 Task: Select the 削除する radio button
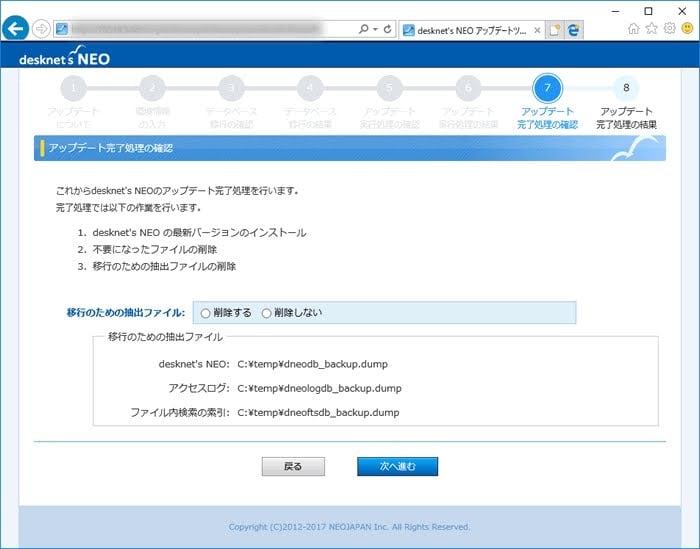pyautogui.click(x=205, y=313)
